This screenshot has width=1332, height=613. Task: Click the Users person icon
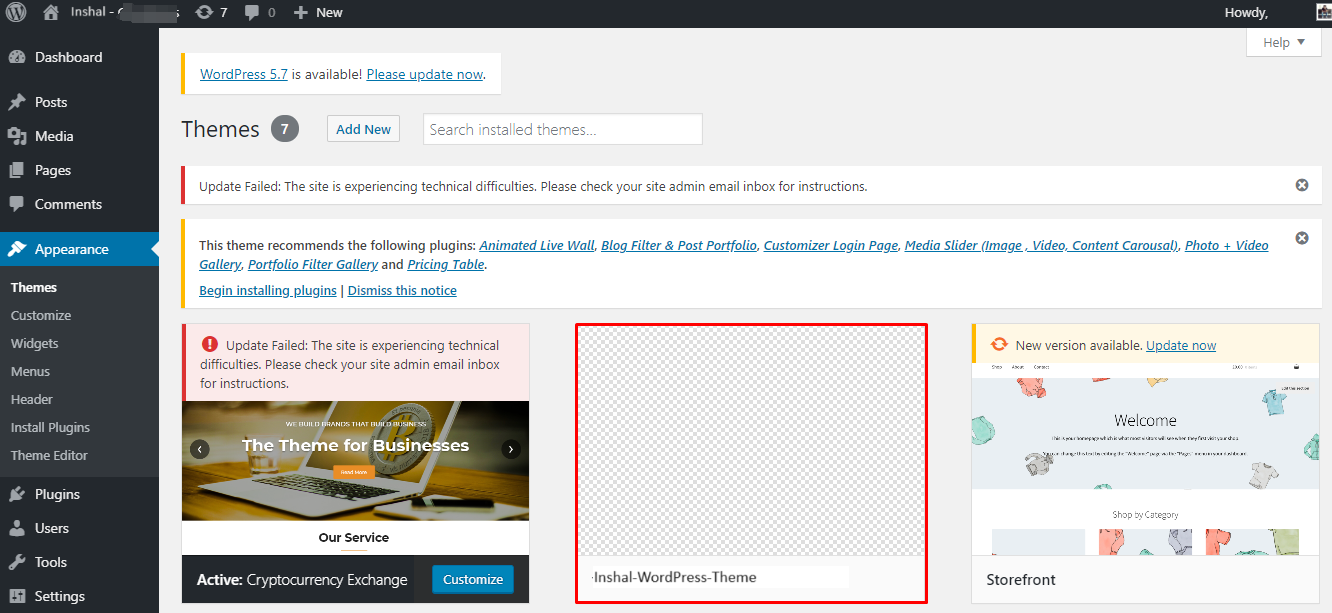click(x=17, y=528)
